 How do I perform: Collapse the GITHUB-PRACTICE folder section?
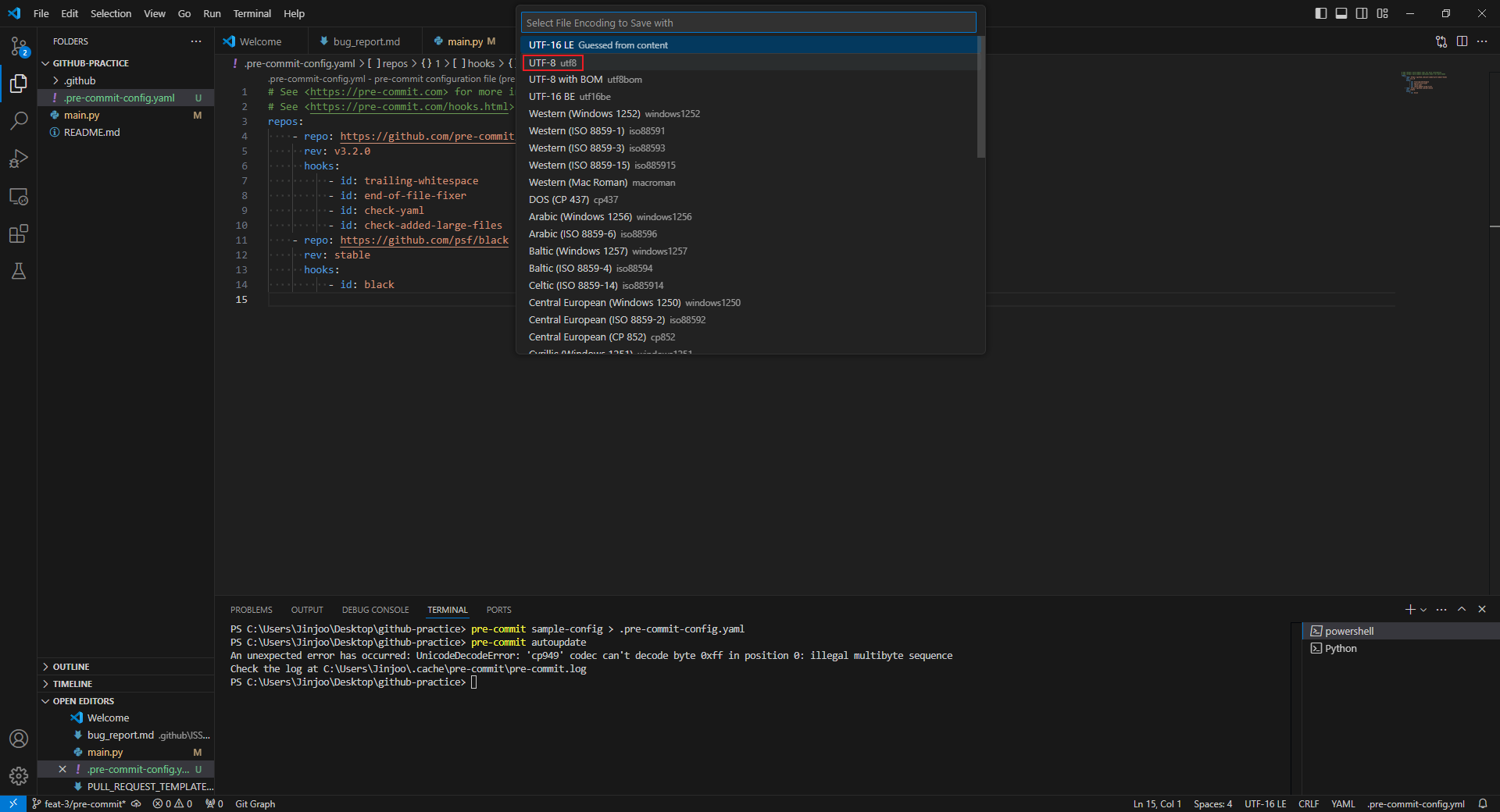coord(126,63)
